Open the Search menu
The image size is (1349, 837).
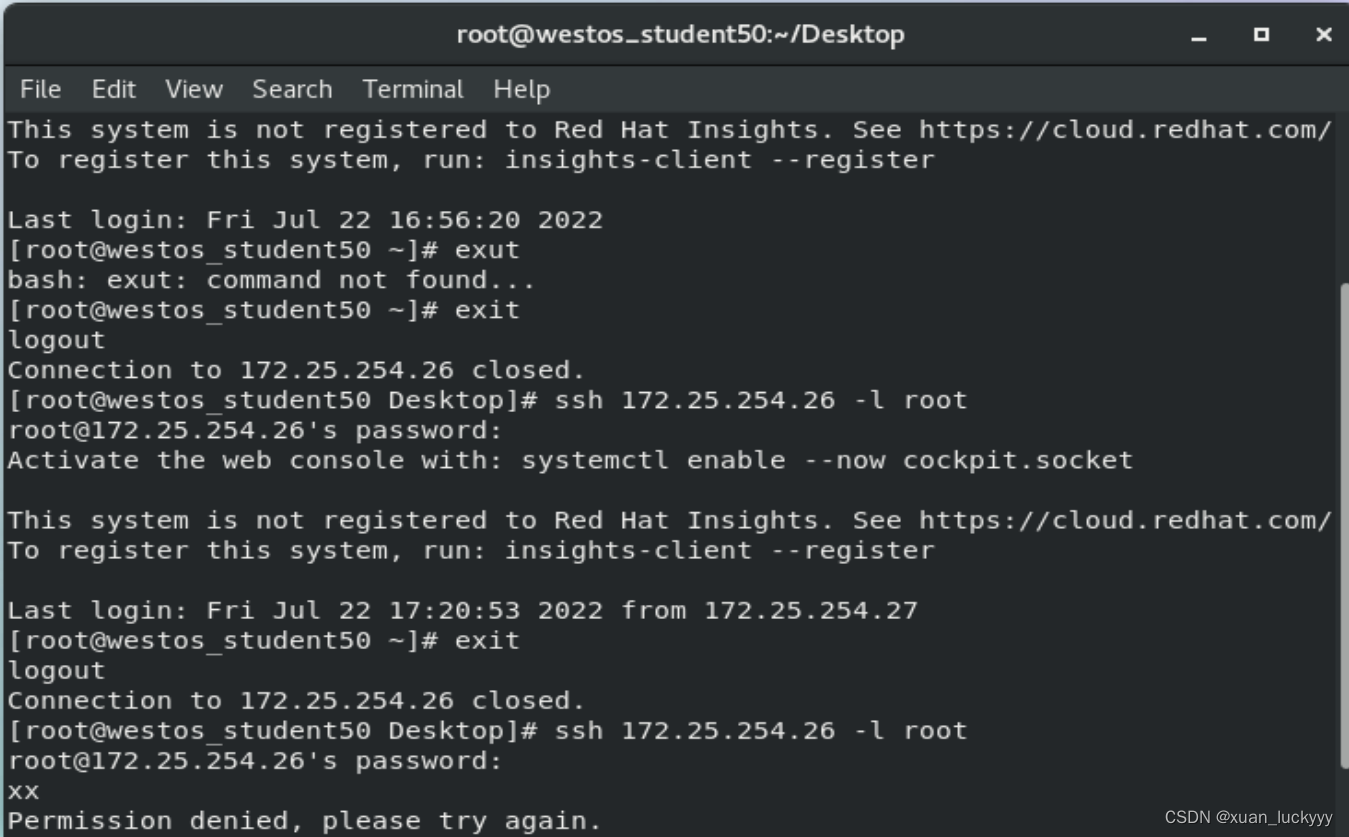292,89
